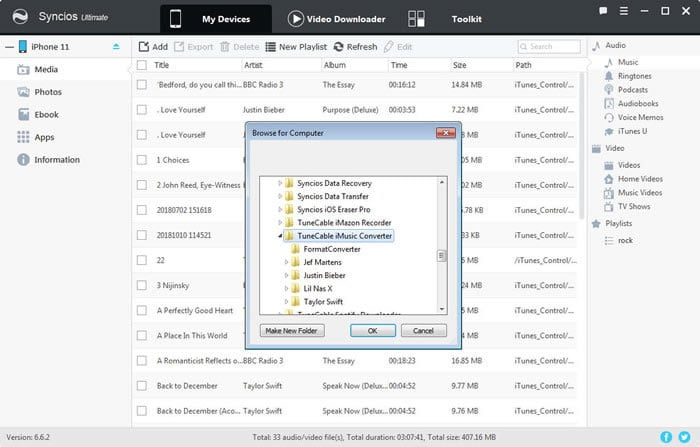Viewport: 700px width, 447px height.
Task: Create a New Playlist
Action: coord(296,47)
